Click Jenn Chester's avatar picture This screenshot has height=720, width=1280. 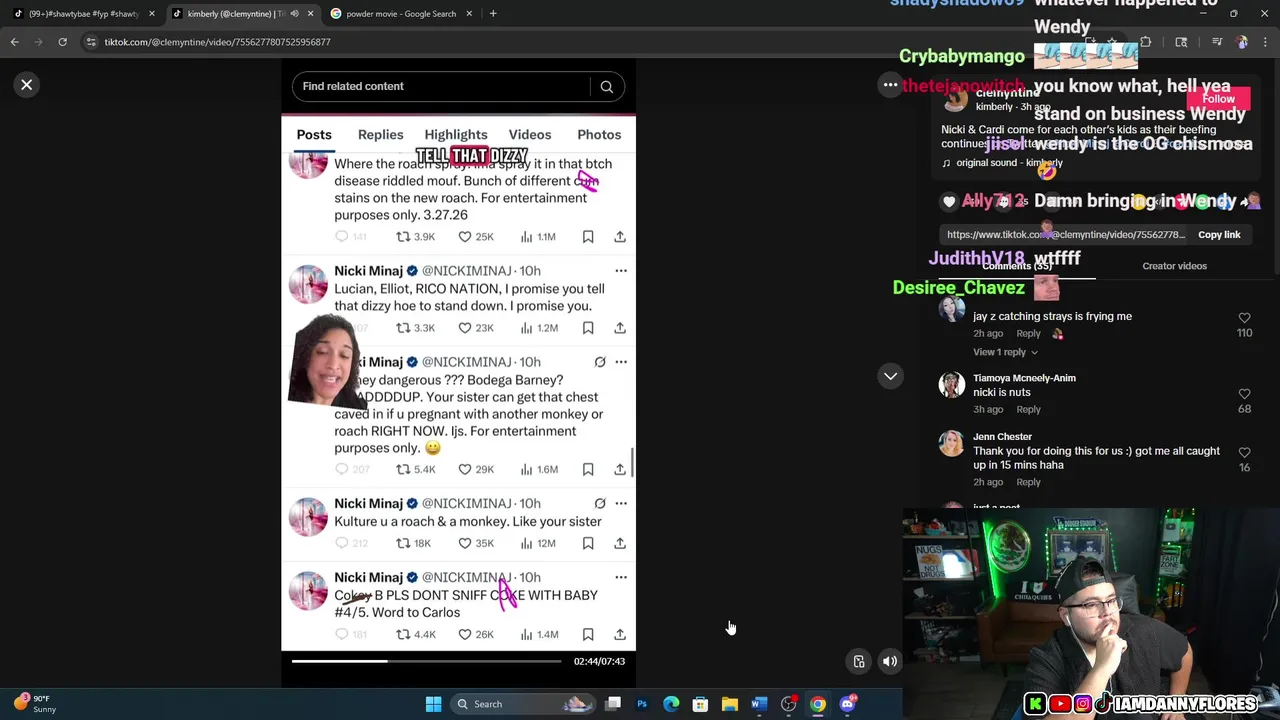pos(952,443)
